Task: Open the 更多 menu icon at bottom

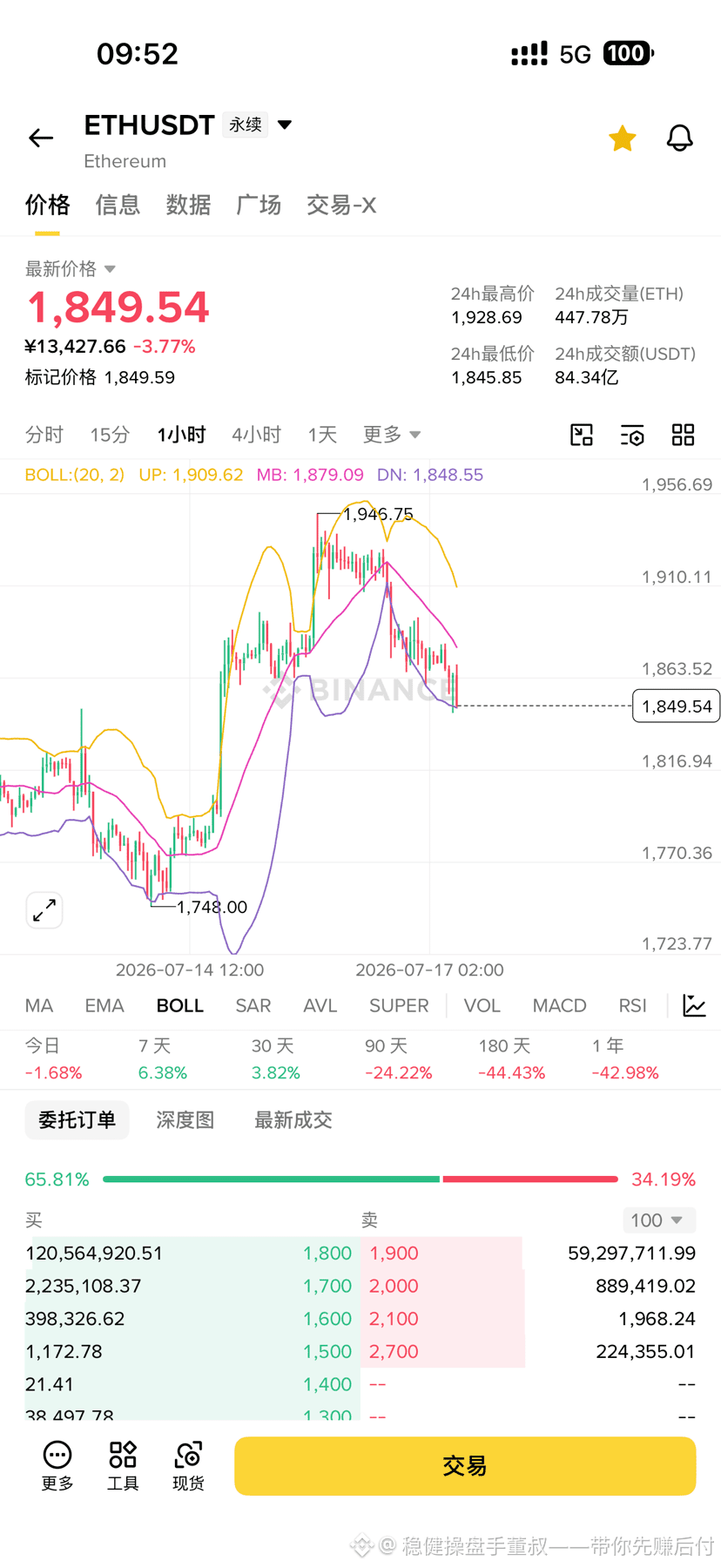Action: (x=57, y=1465)
